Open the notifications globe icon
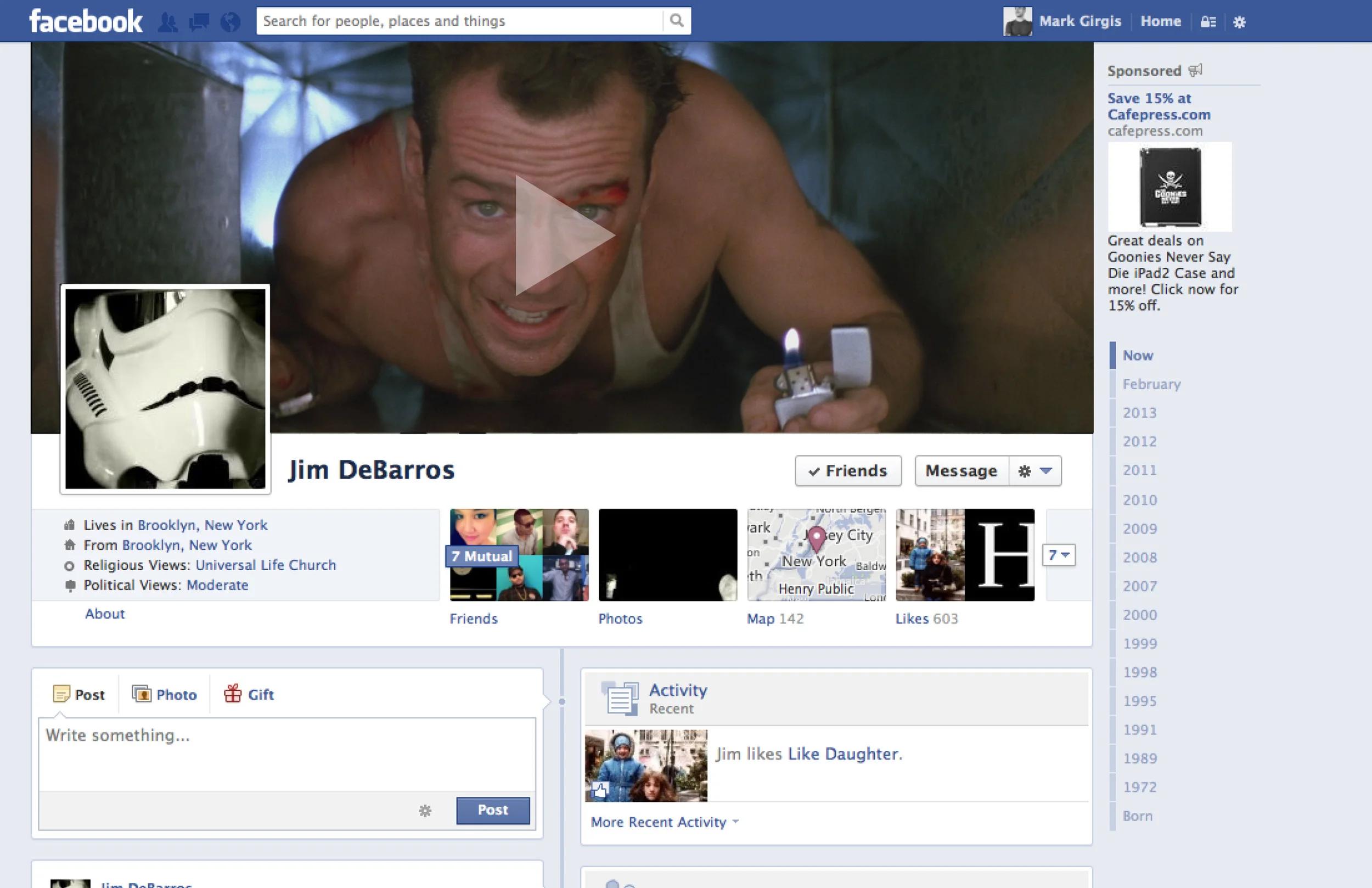This screenshot has height=888, width=1372. point(230,22)
